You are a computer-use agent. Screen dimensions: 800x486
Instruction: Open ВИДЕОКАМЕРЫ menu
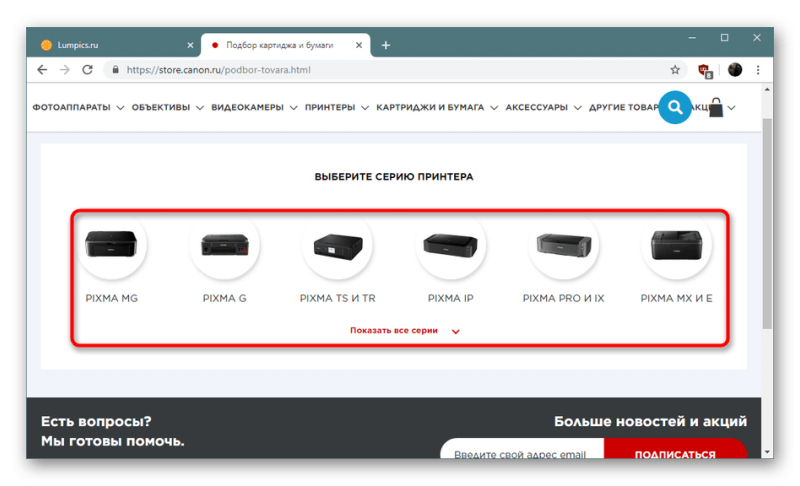[247, 108]
